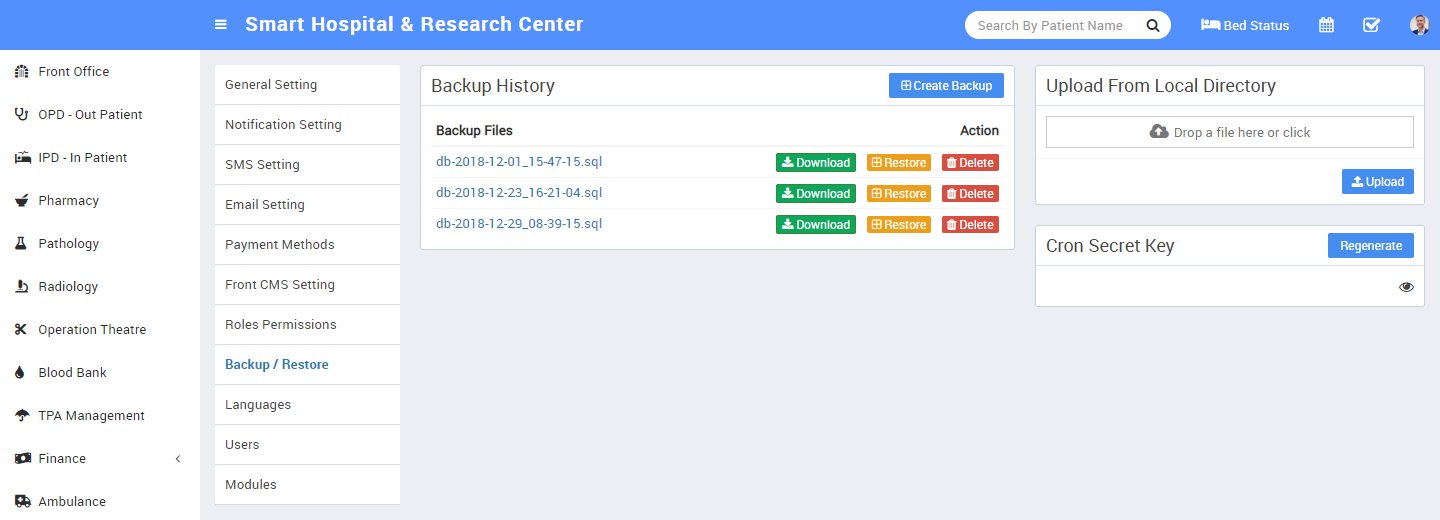This screenshot has height=520, width=1440.
Task: Download db-2018-12-01_15-47-15.sql backup
Action: [x=816, y=163]
